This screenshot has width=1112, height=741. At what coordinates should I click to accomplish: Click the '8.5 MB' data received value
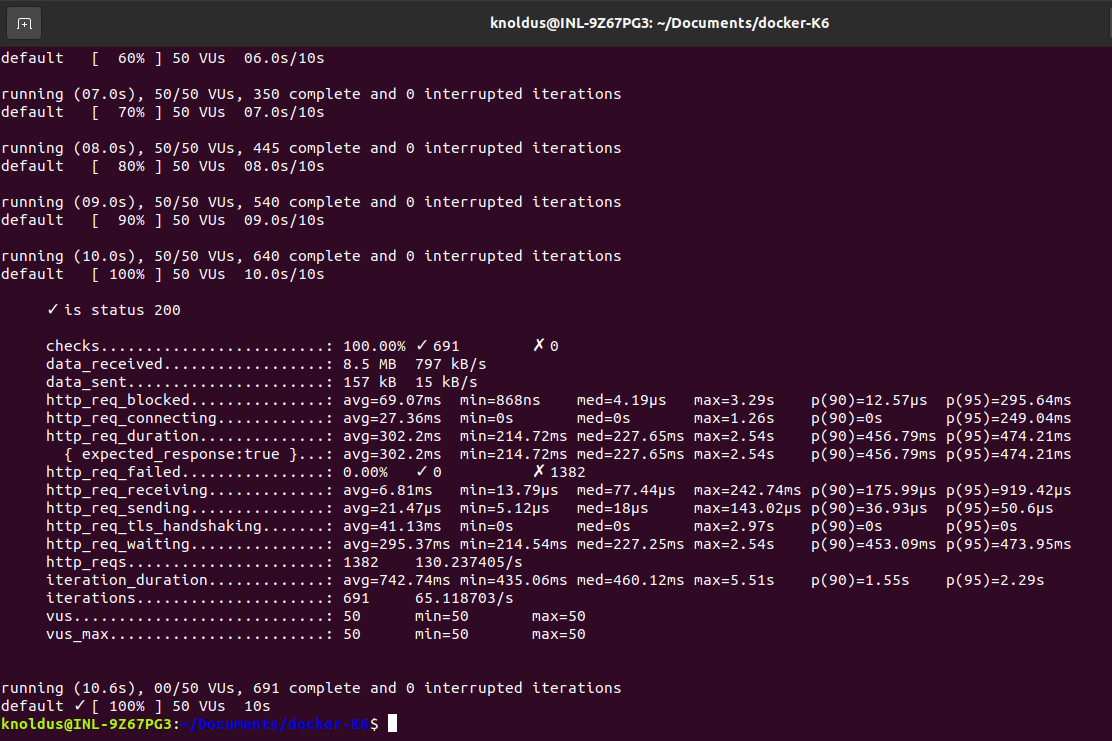tap(369, 364)
